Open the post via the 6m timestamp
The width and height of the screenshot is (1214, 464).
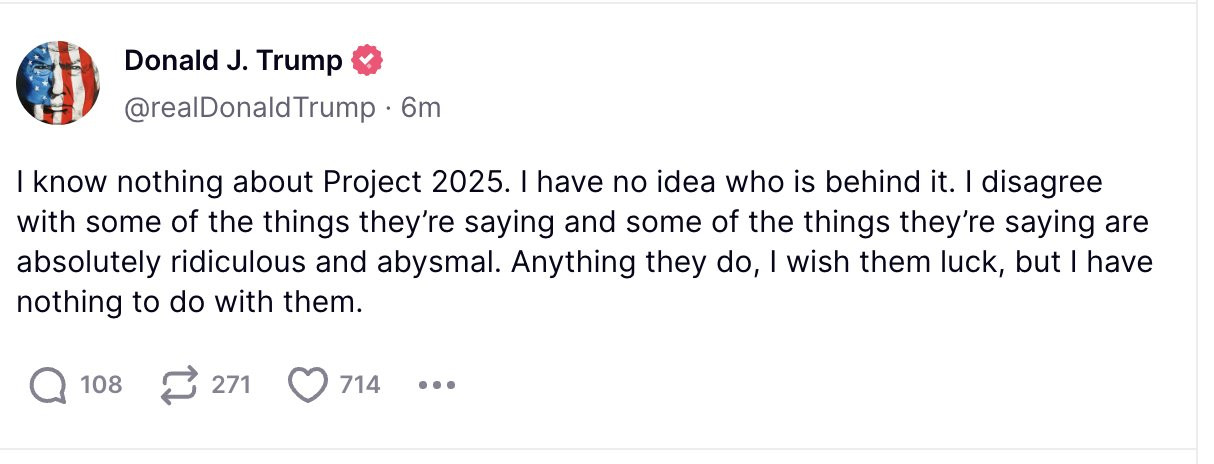(420, 108)
